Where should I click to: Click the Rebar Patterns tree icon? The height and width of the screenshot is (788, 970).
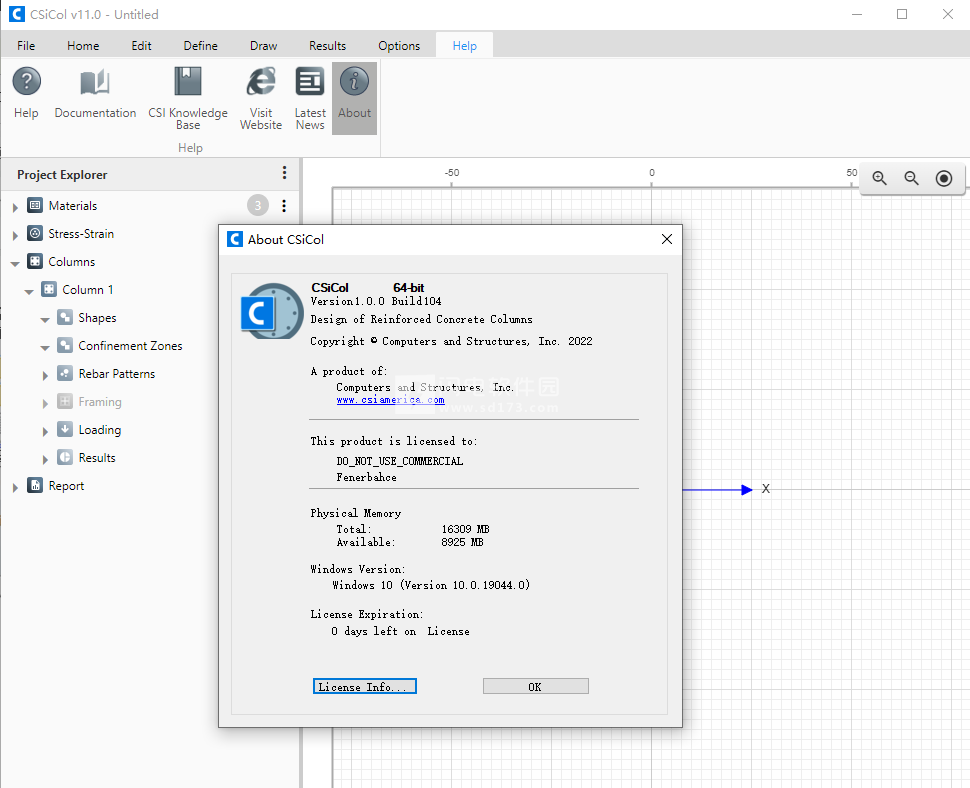(x=65, y=373)
